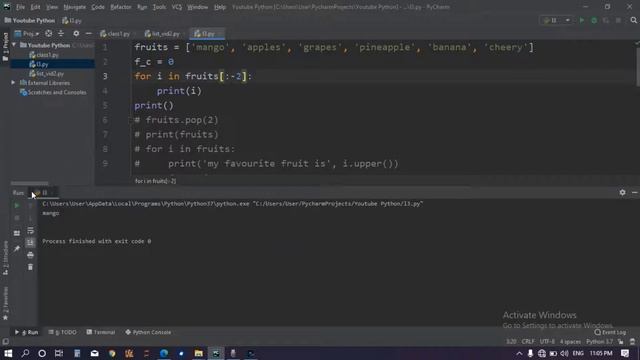Viewport: 640px width, 360px height.
Task: Select Scratches and Consoles in tree
Action: click(53, 92)
